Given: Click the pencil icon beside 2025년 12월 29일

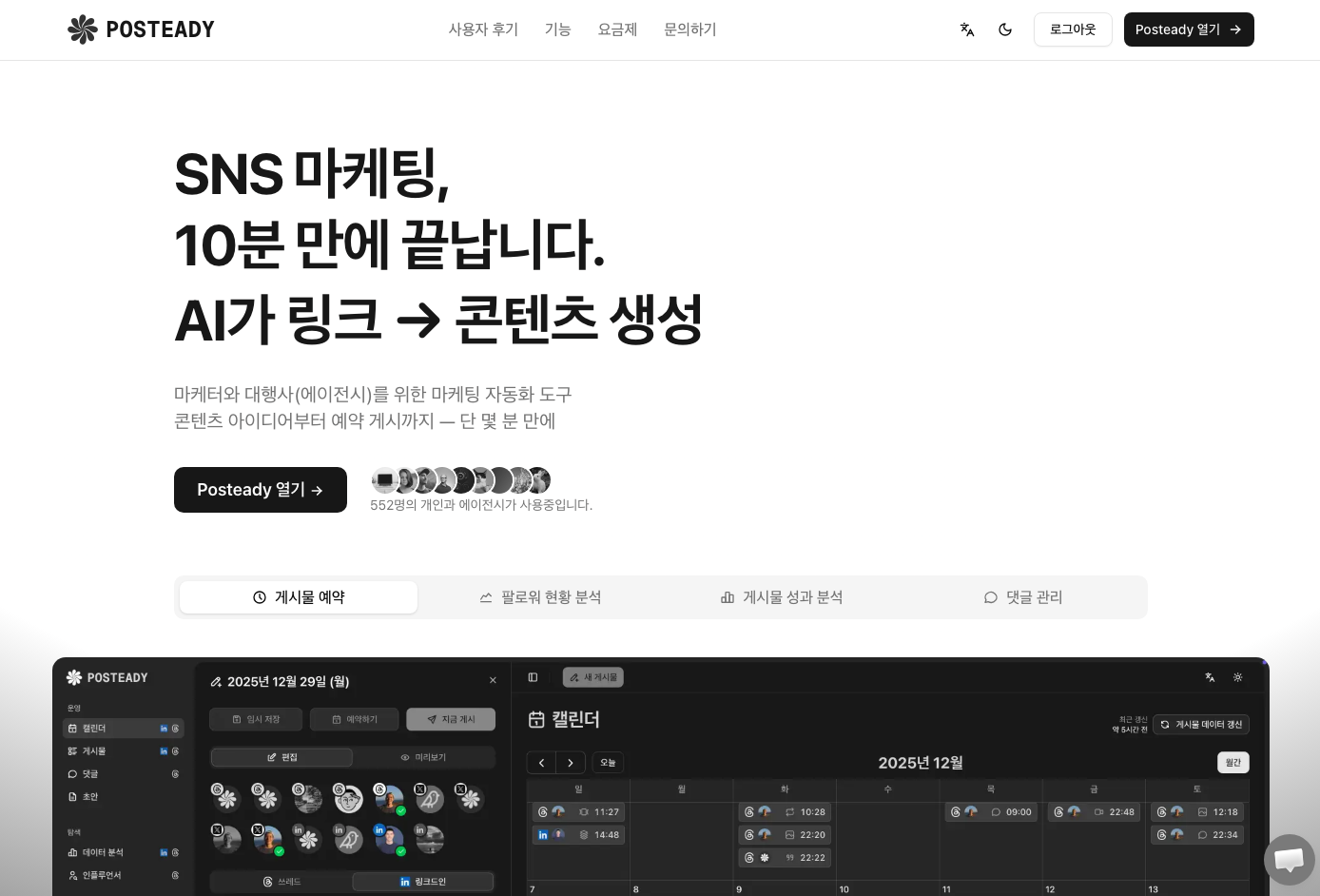Looking at the screenshot, I should tap(216, 682).
